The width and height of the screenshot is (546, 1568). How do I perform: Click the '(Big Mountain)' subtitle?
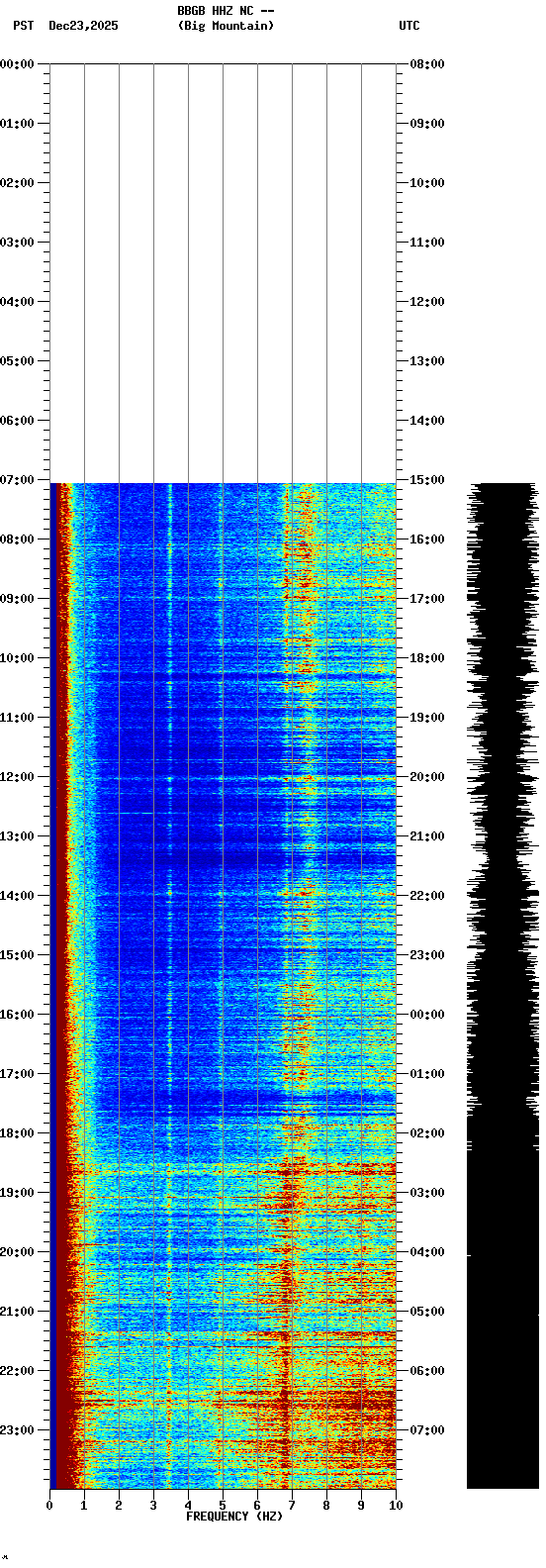(226, 26)
